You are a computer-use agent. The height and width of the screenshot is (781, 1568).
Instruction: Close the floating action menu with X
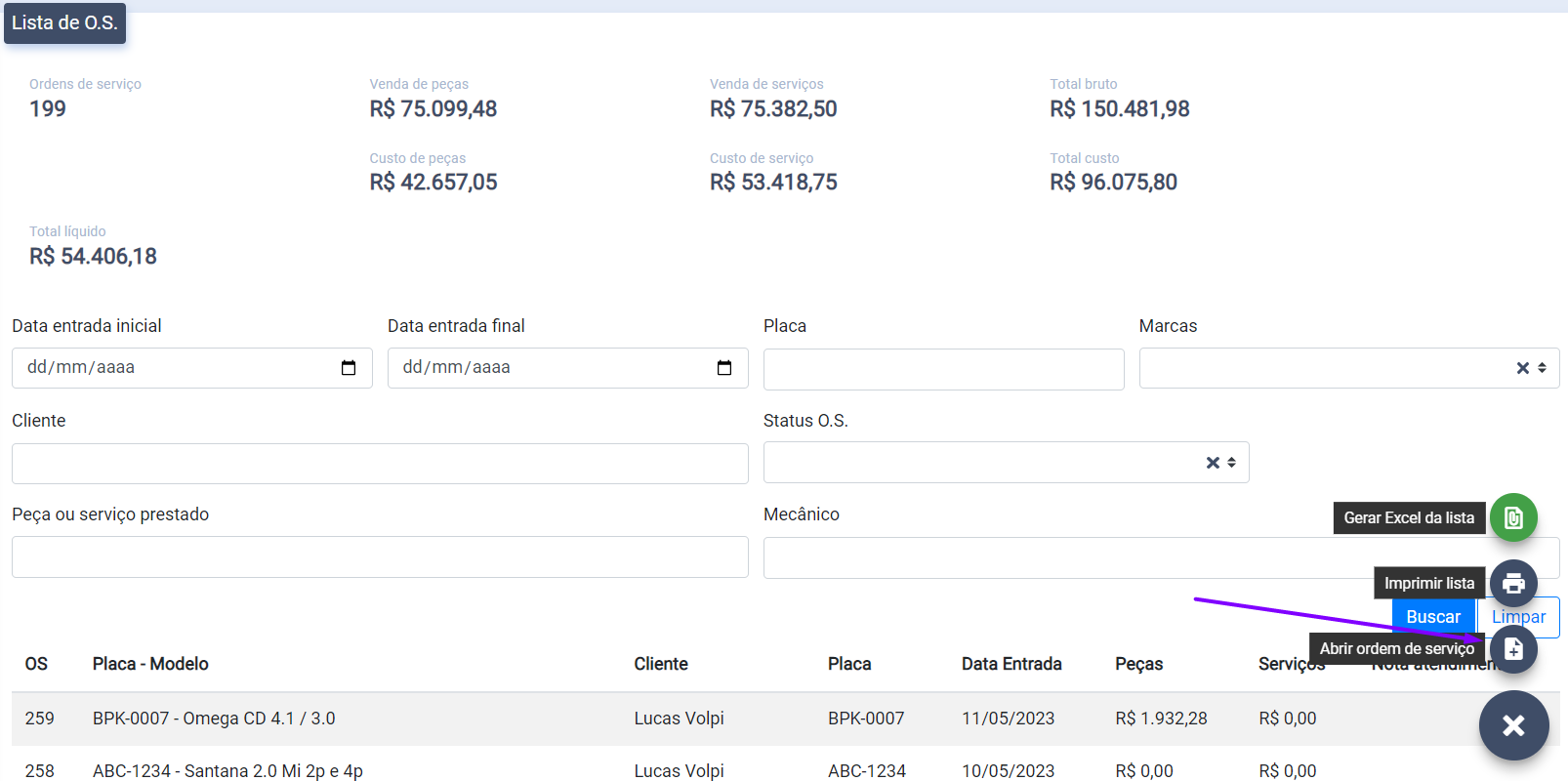1513,725
